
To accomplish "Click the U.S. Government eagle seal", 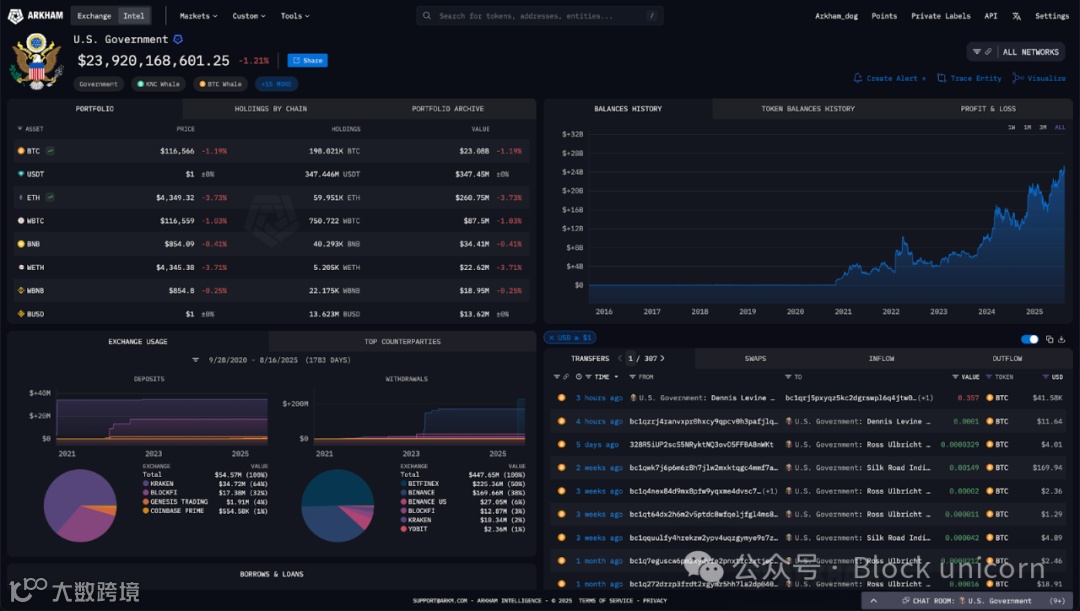I will tap(36, 61).
